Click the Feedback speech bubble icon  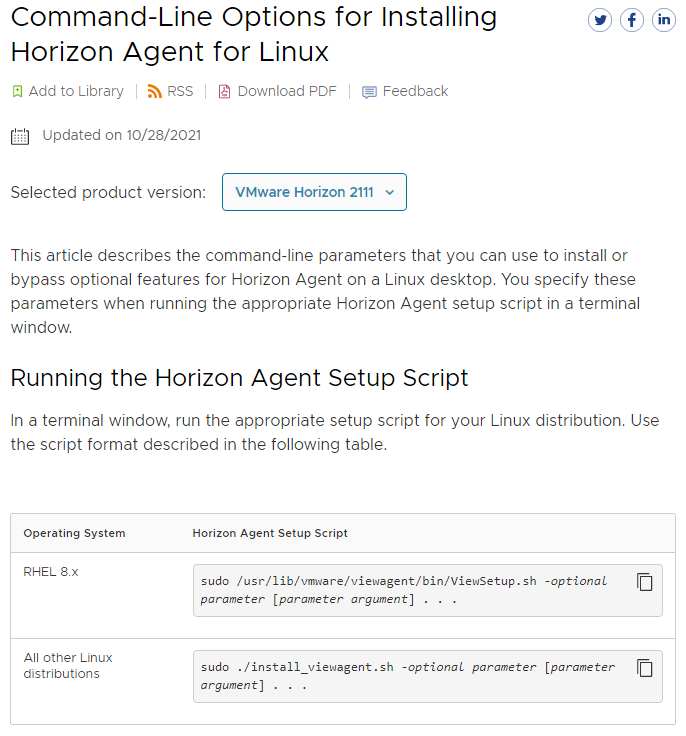point(369,92)
